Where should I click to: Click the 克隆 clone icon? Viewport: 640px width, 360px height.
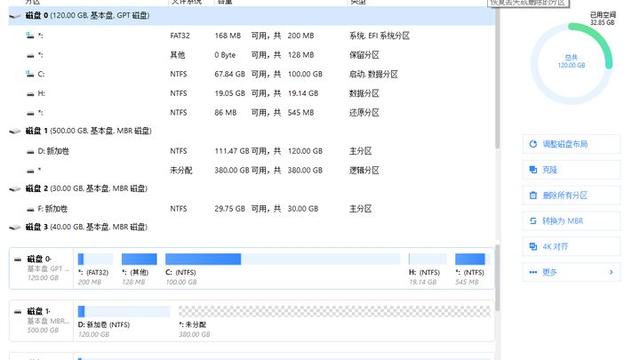click(533, 170)
